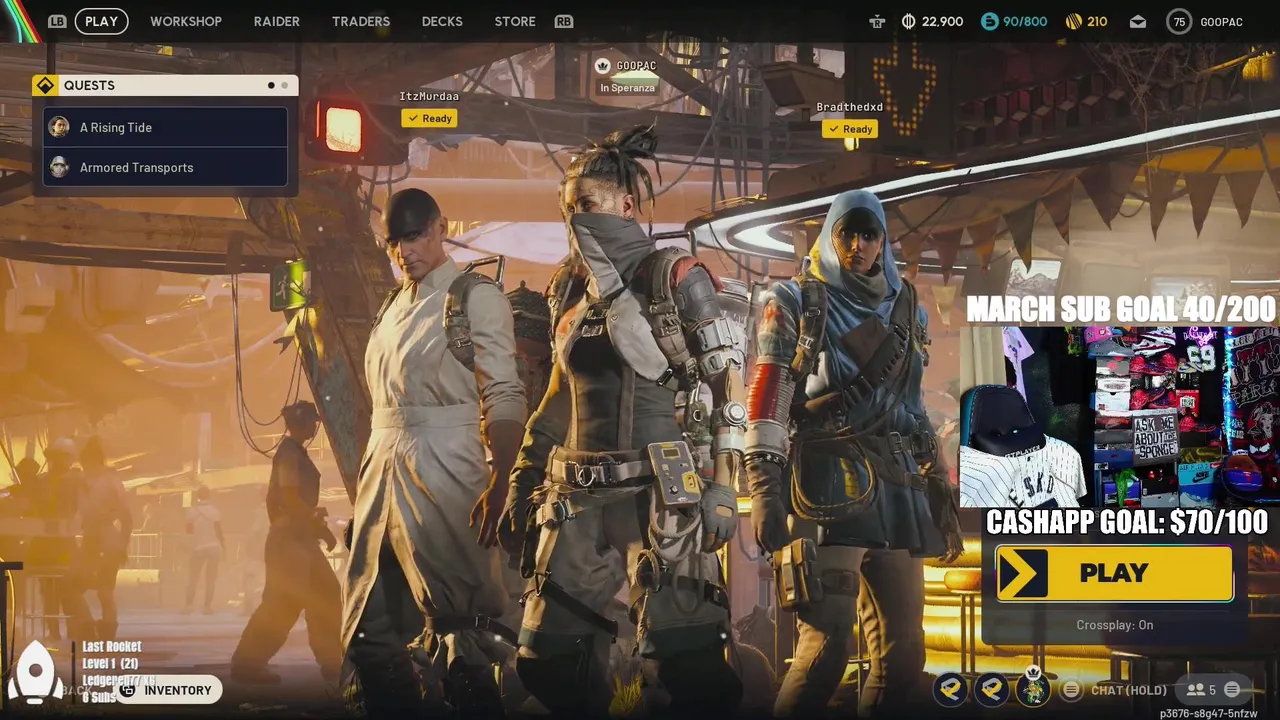This screenshot has height=720, width=1280.
Task: Open Chat (Hold) label
Action: click(1129, 690)
